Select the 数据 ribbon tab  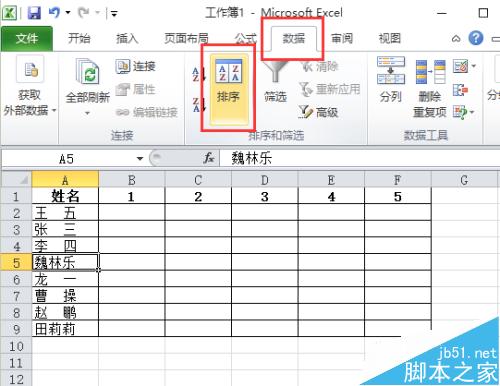(x=294, y=39)
